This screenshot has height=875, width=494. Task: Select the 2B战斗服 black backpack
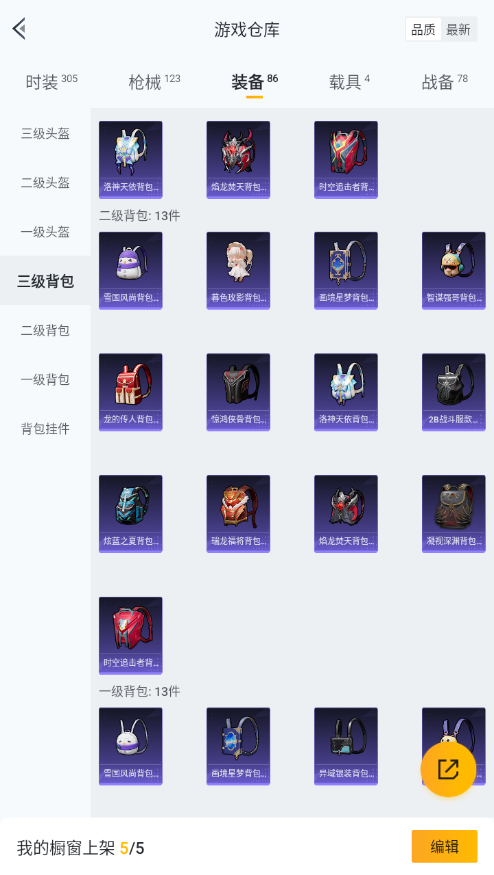[x=454, y=392]
